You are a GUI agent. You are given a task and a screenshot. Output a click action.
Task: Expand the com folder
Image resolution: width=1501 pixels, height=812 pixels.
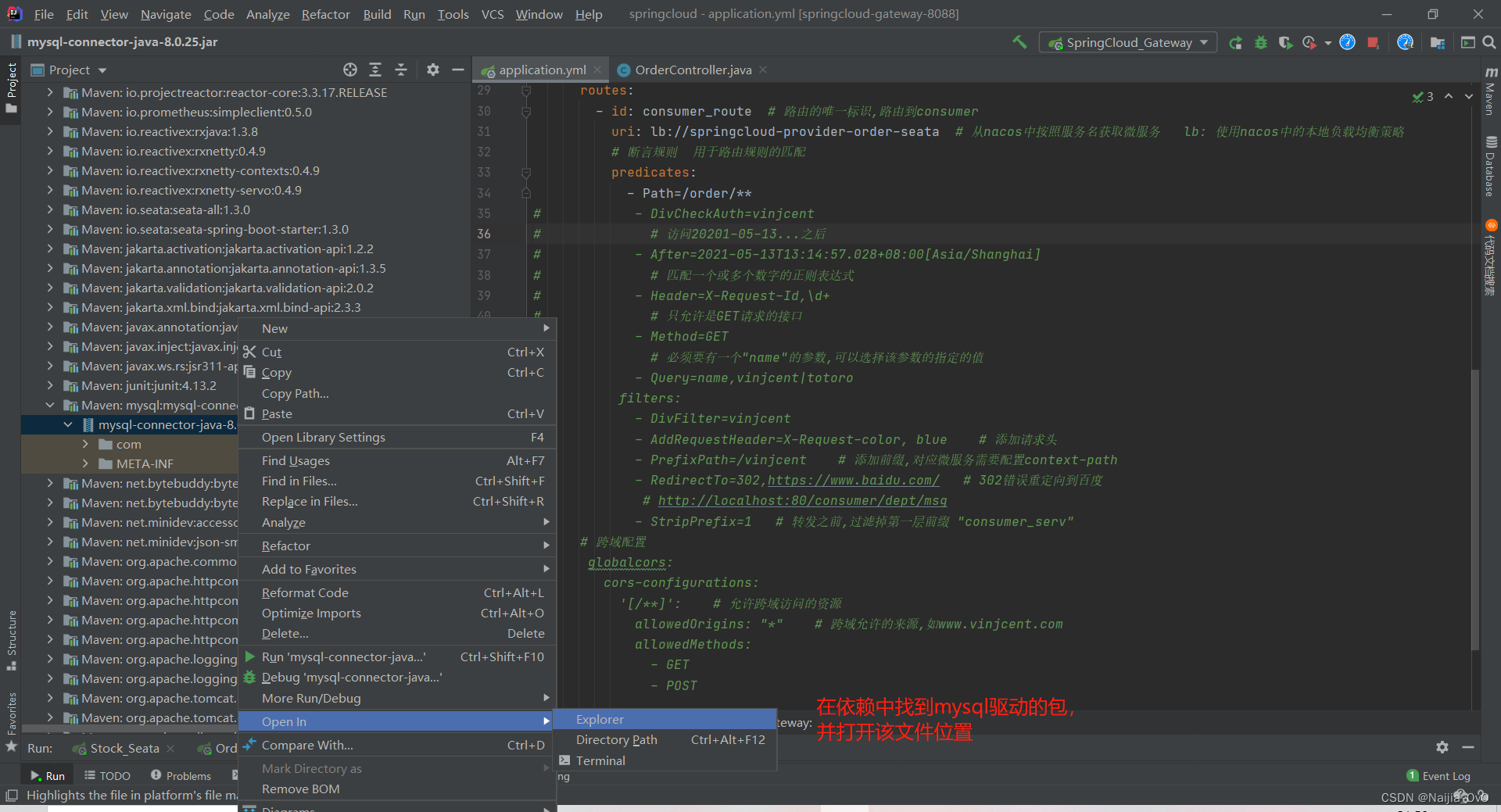[85, 444]
